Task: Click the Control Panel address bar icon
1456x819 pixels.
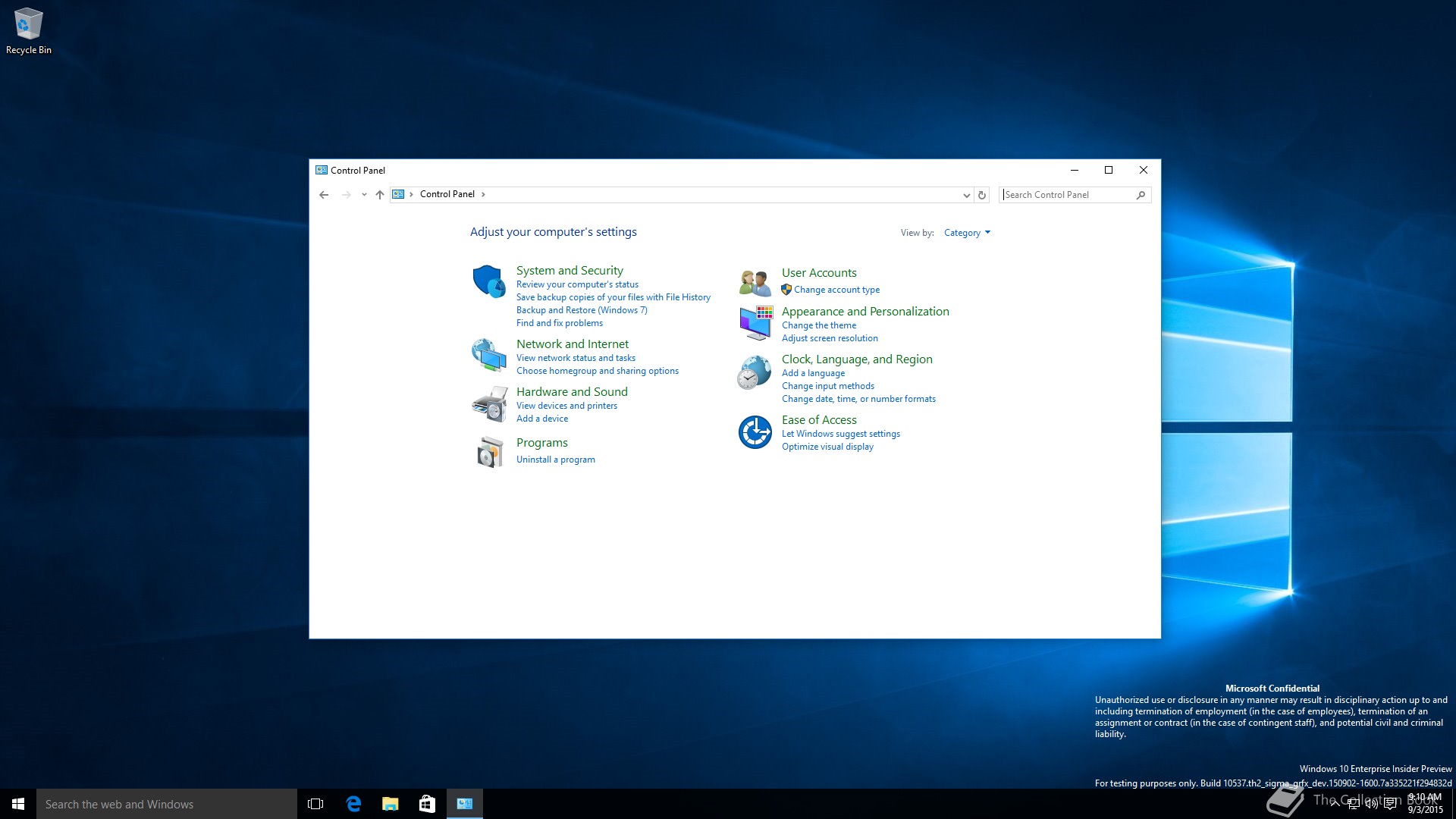Action: click(398, 194)
